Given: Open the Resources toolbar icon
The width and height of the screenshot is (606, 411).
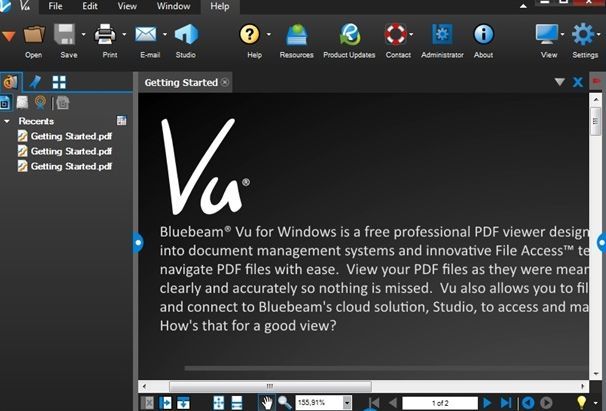Looking at the screenshot, I should click(296, 34).
